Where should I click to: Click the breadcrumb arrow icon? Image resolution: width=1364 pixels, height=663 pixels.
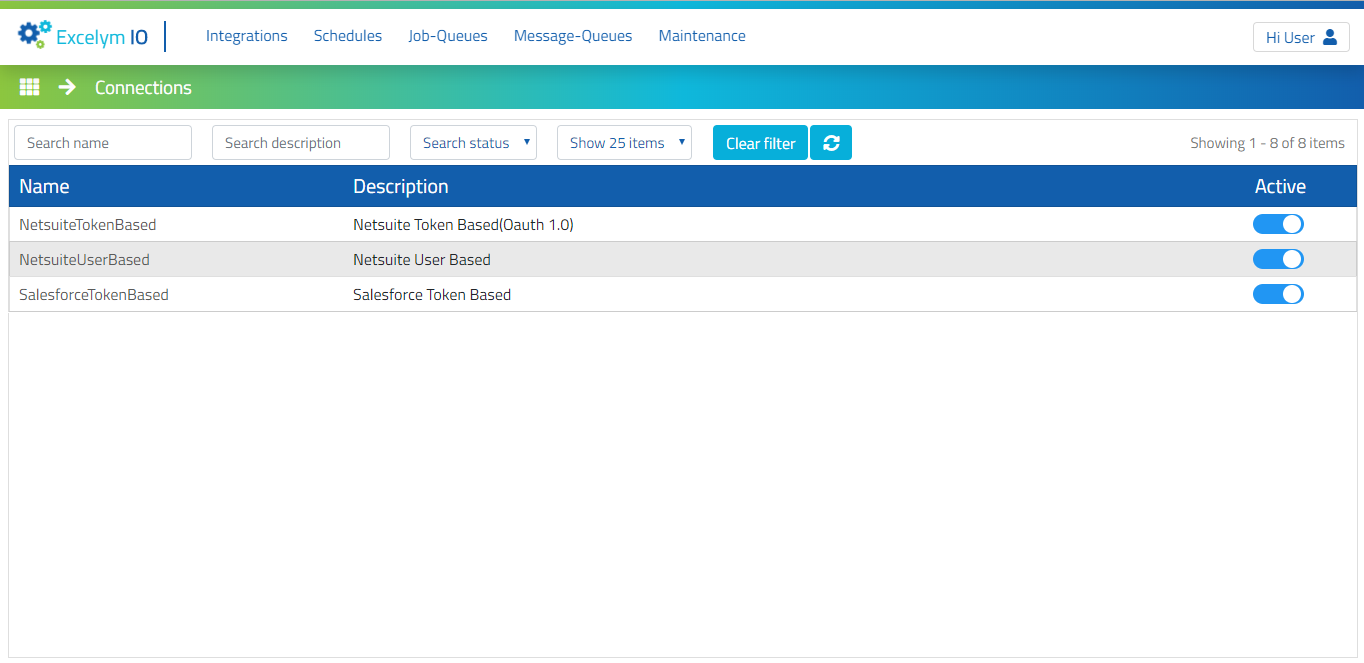point(67,87)
